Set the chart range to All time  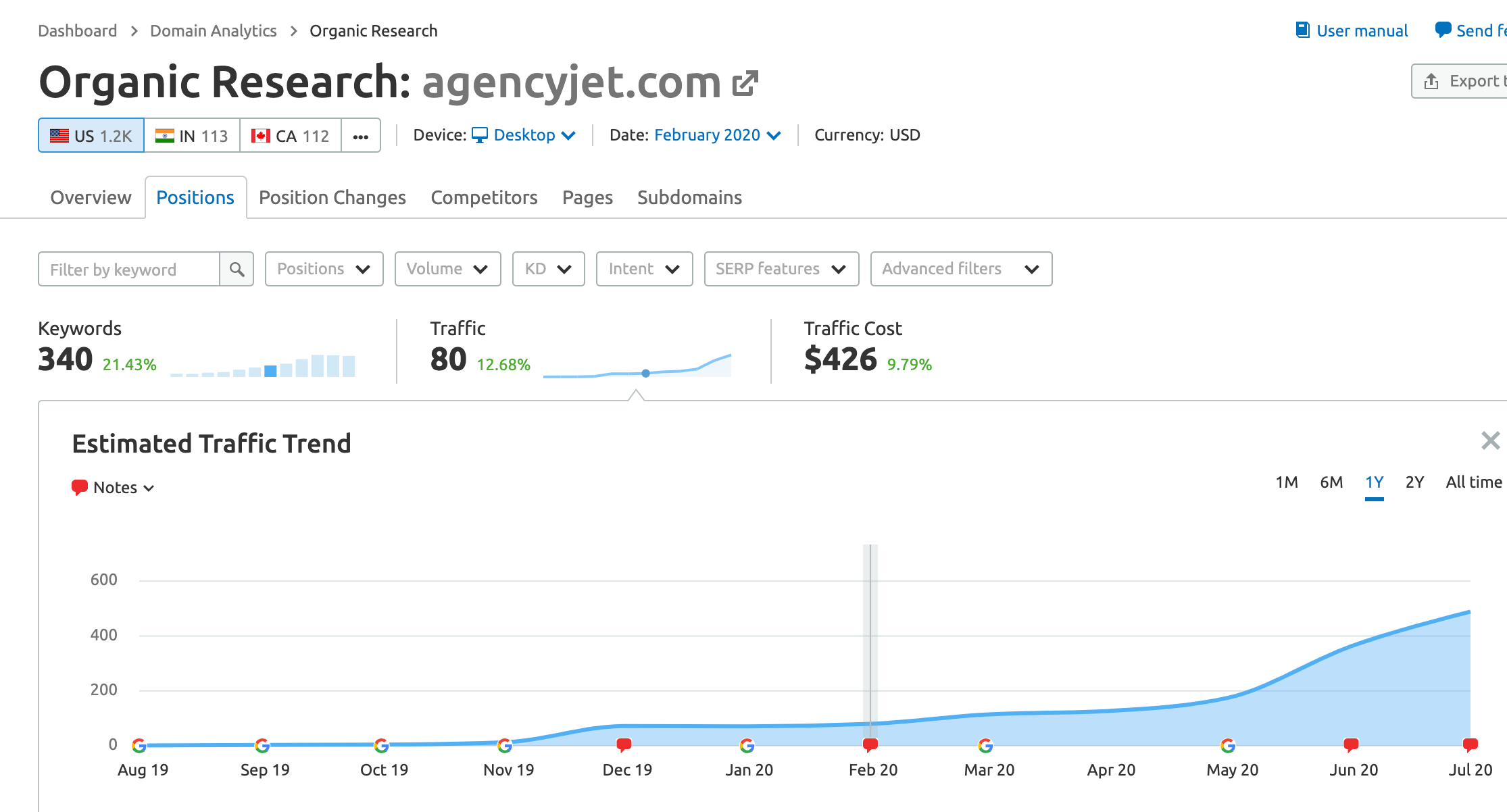tap(1474, 482)
